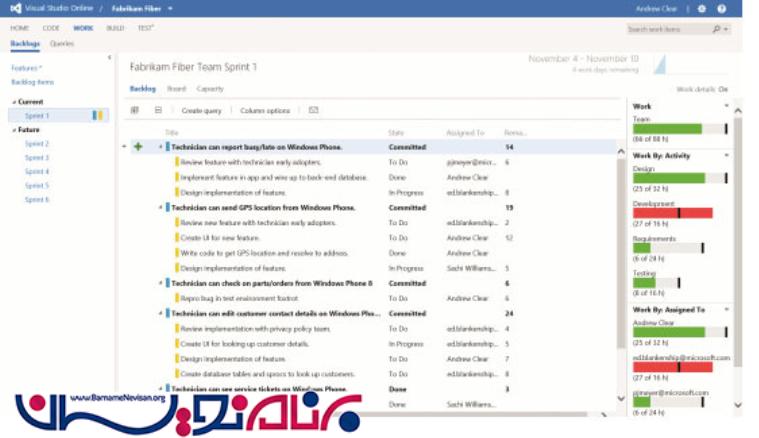The width and height of the screenshot is (759, 438).
Task: Click Column options button
Action: (x=265, y=110)
